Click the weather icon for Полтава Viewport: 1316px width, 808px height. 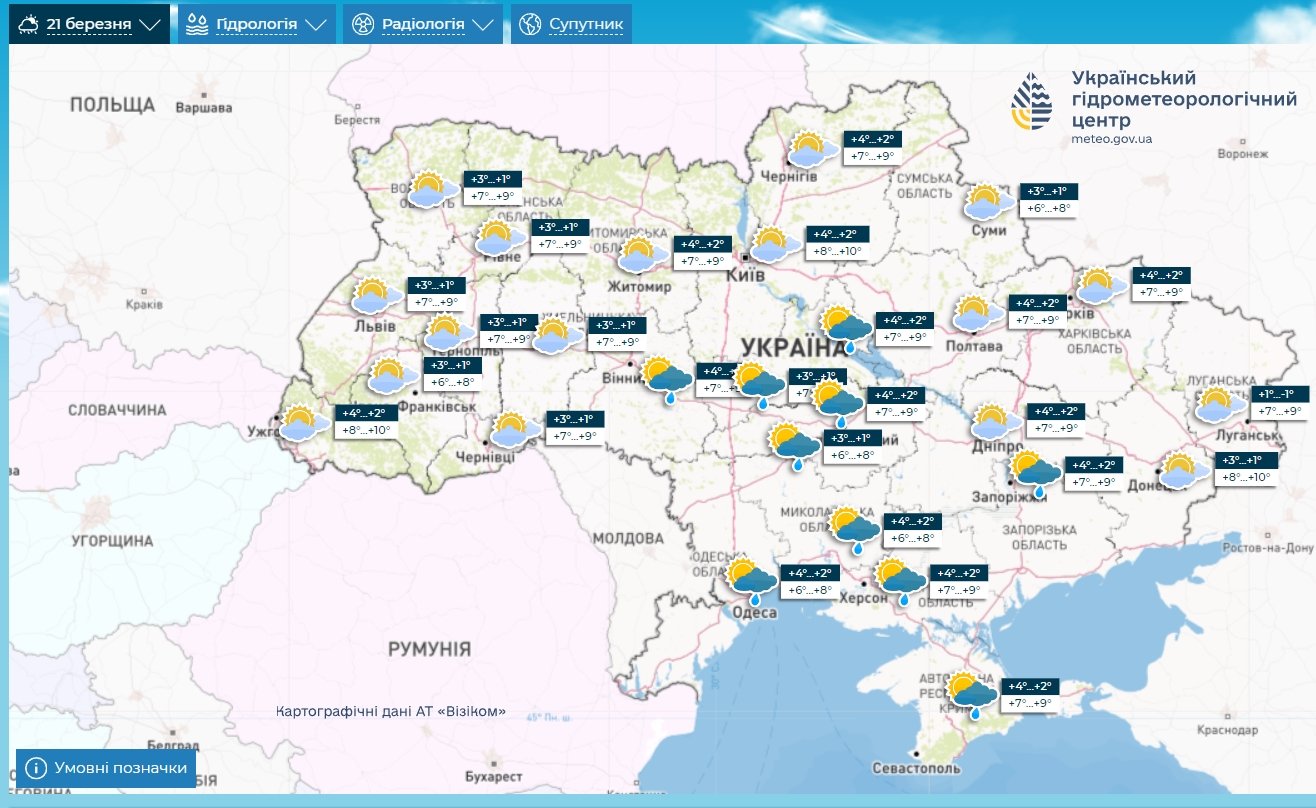[978, 313]
